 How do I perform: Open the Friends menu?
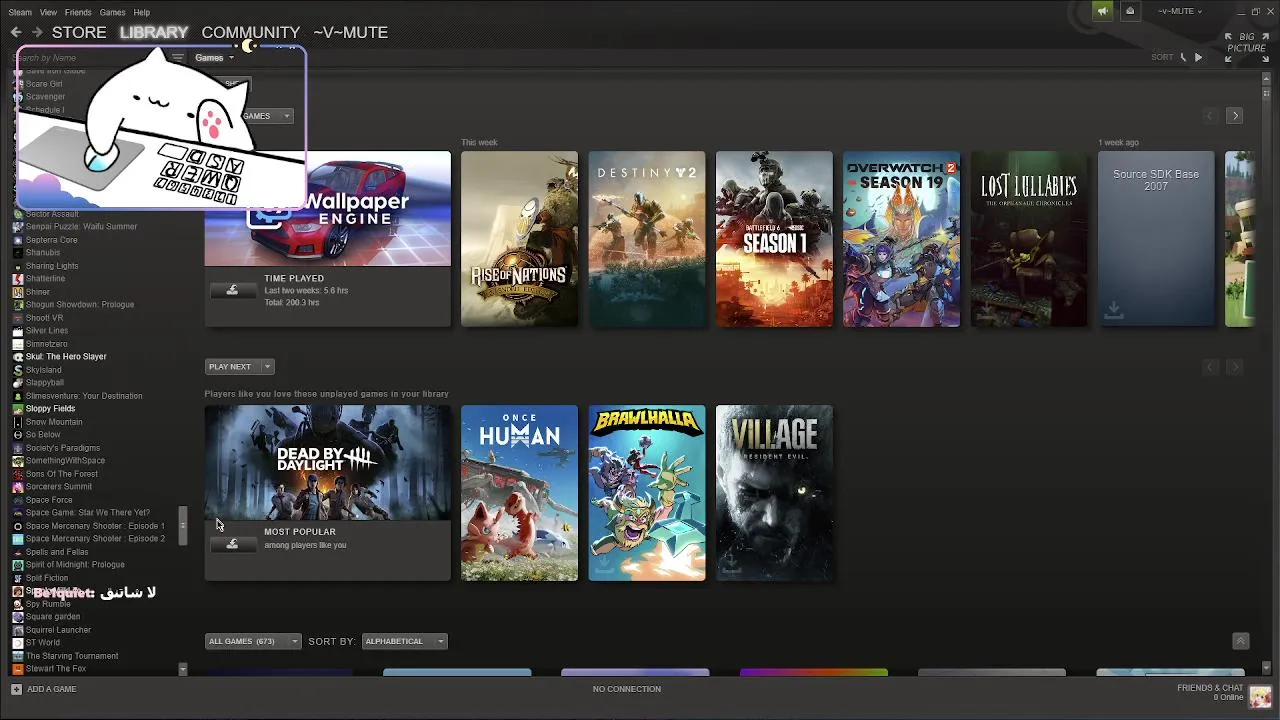pyautogui.click(x=78, y=12)
